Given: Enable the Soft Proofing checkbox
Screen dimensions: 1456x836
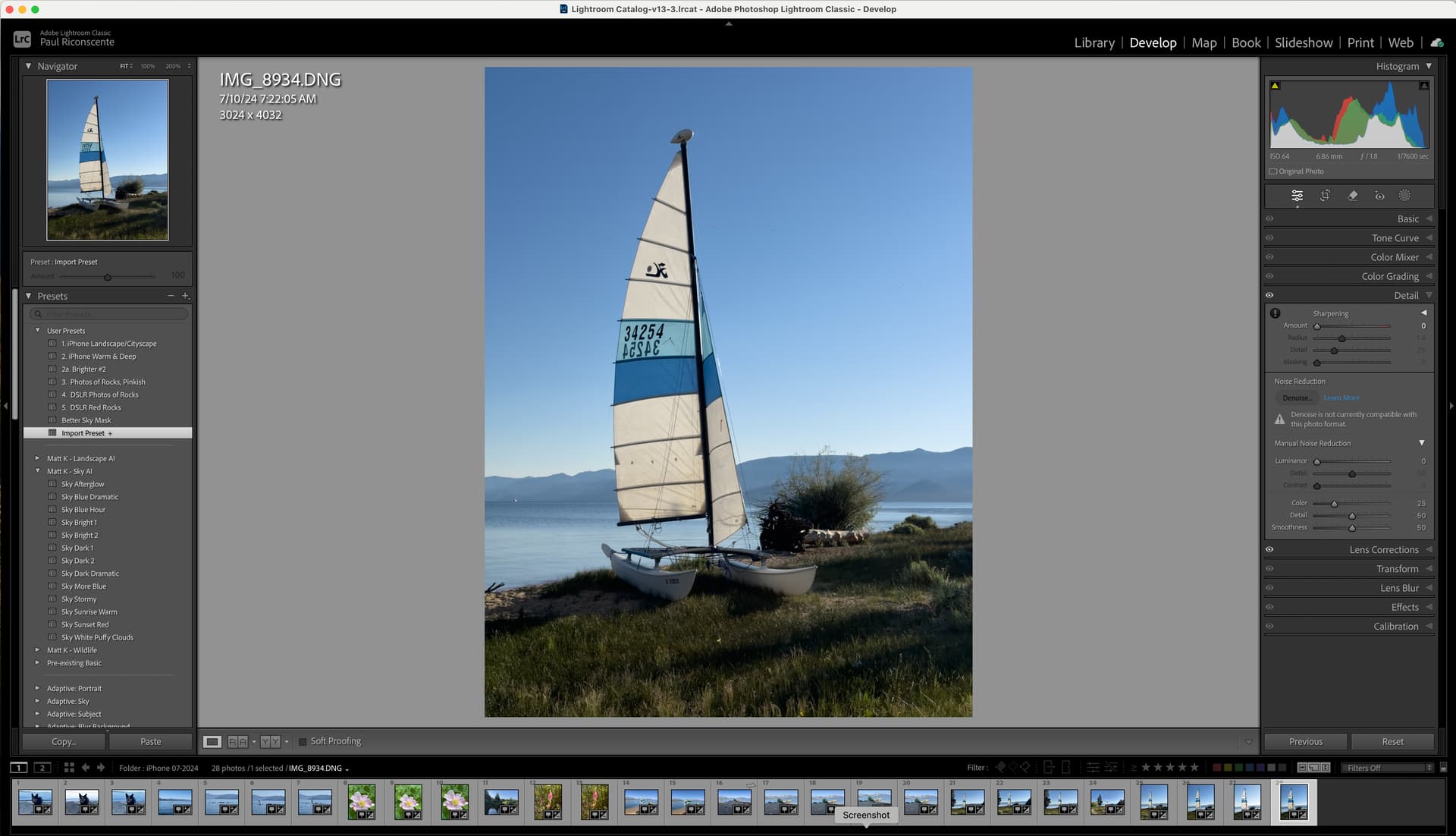Looking at the screenshot, I should (303, 741).
